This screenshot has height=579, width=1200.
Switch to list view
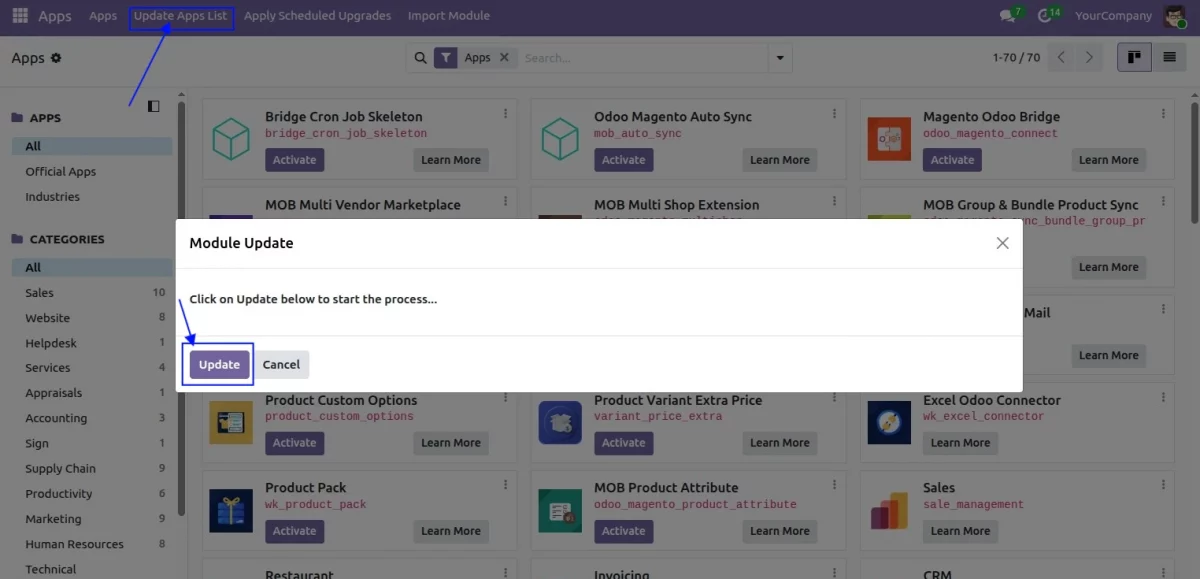pos(1168,58)
